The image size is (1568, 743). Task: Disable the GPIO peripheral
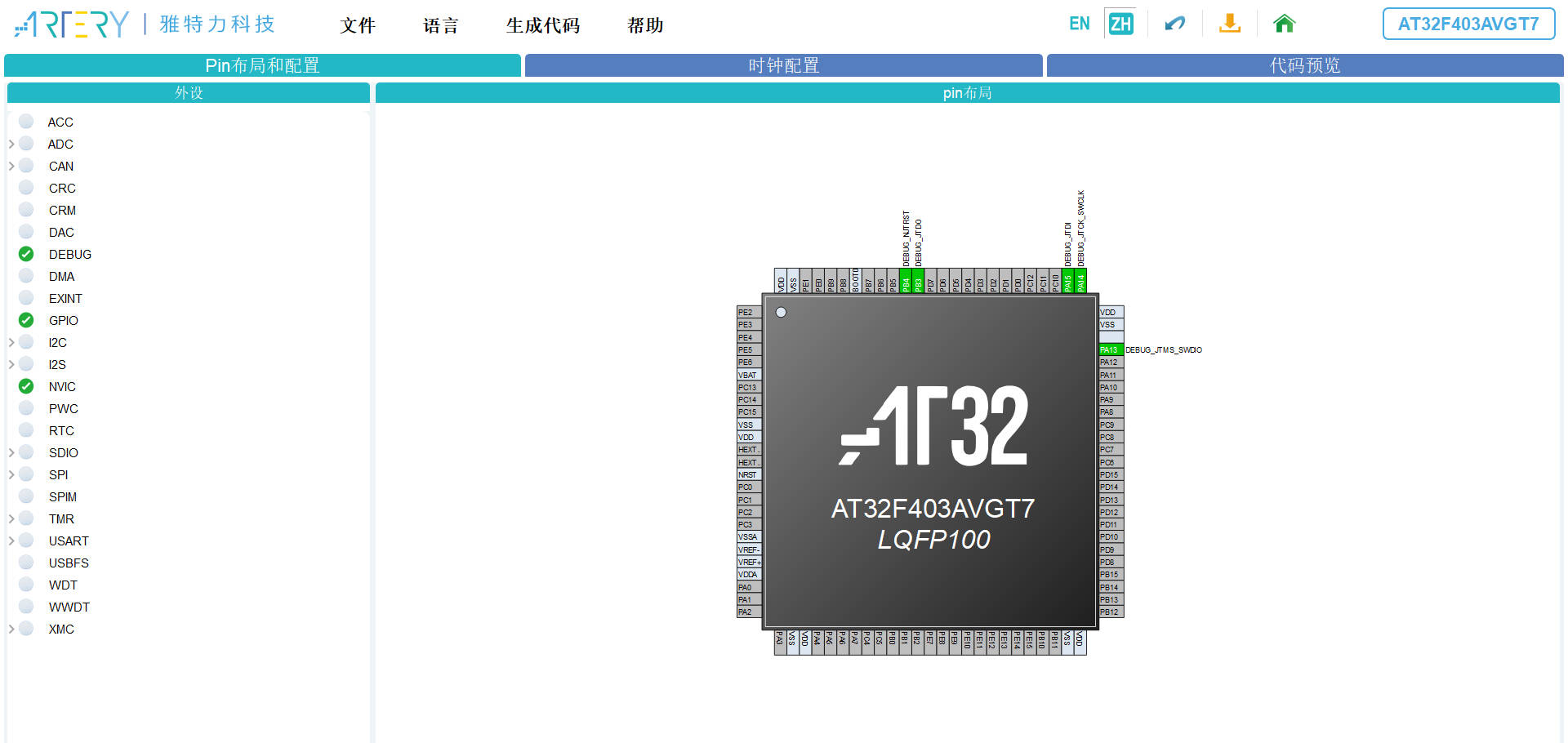pos(25,320)
